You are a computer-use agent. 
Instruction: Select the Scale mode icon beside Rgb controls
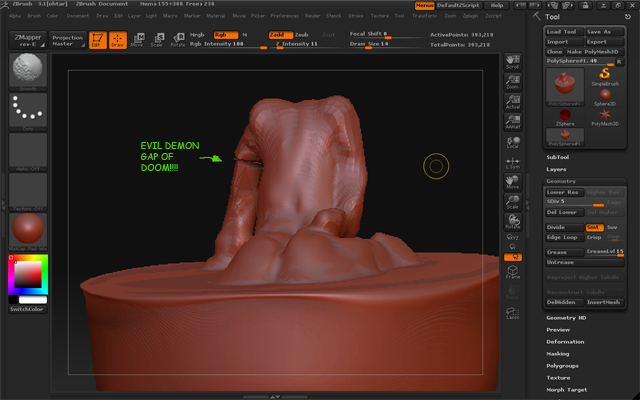coord(158,40)
